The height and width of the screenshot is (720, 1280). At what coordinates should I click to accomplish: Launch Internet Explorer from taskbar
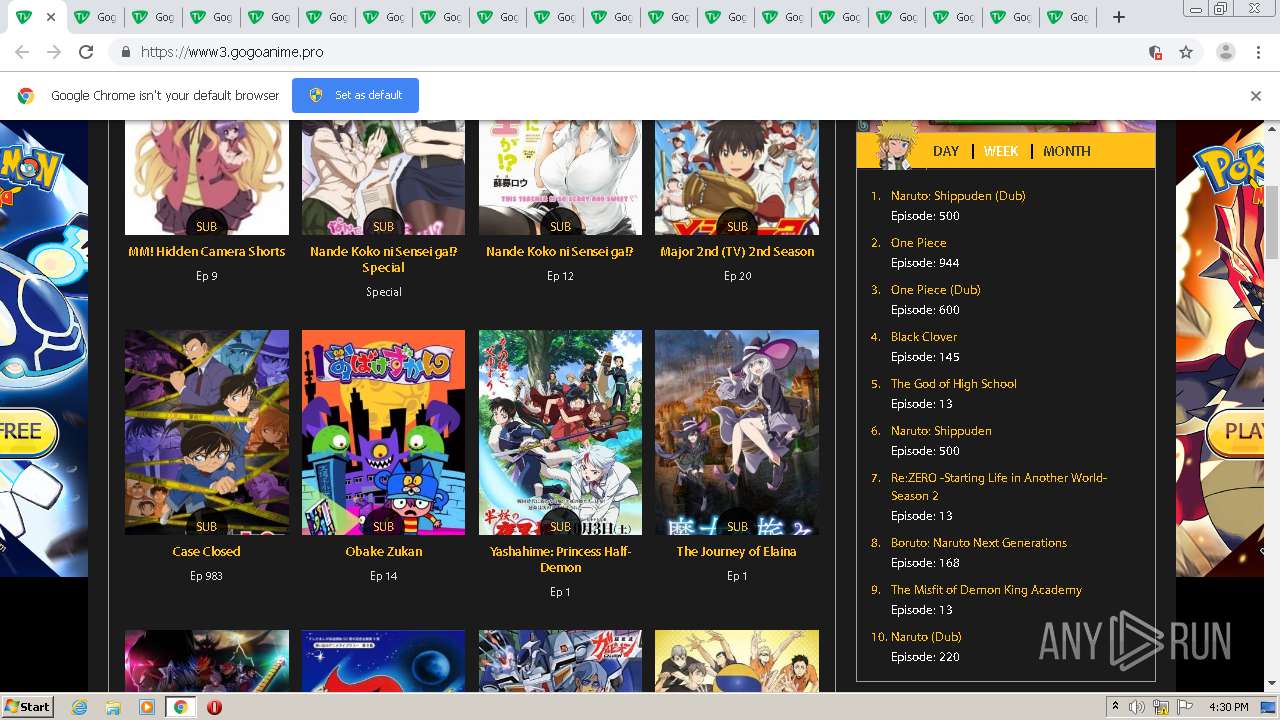point(79,707)
